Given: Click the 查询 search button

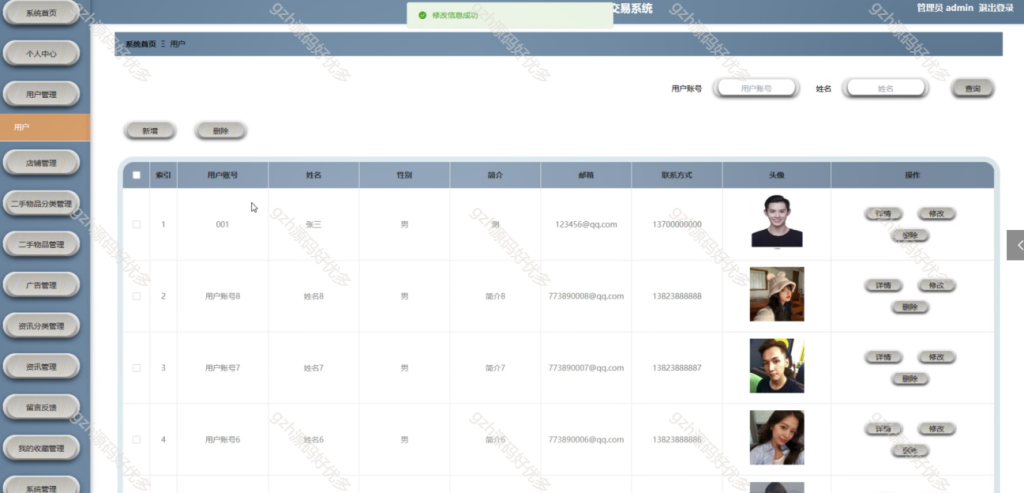Looking at the screenshot, I should (972, 88).
